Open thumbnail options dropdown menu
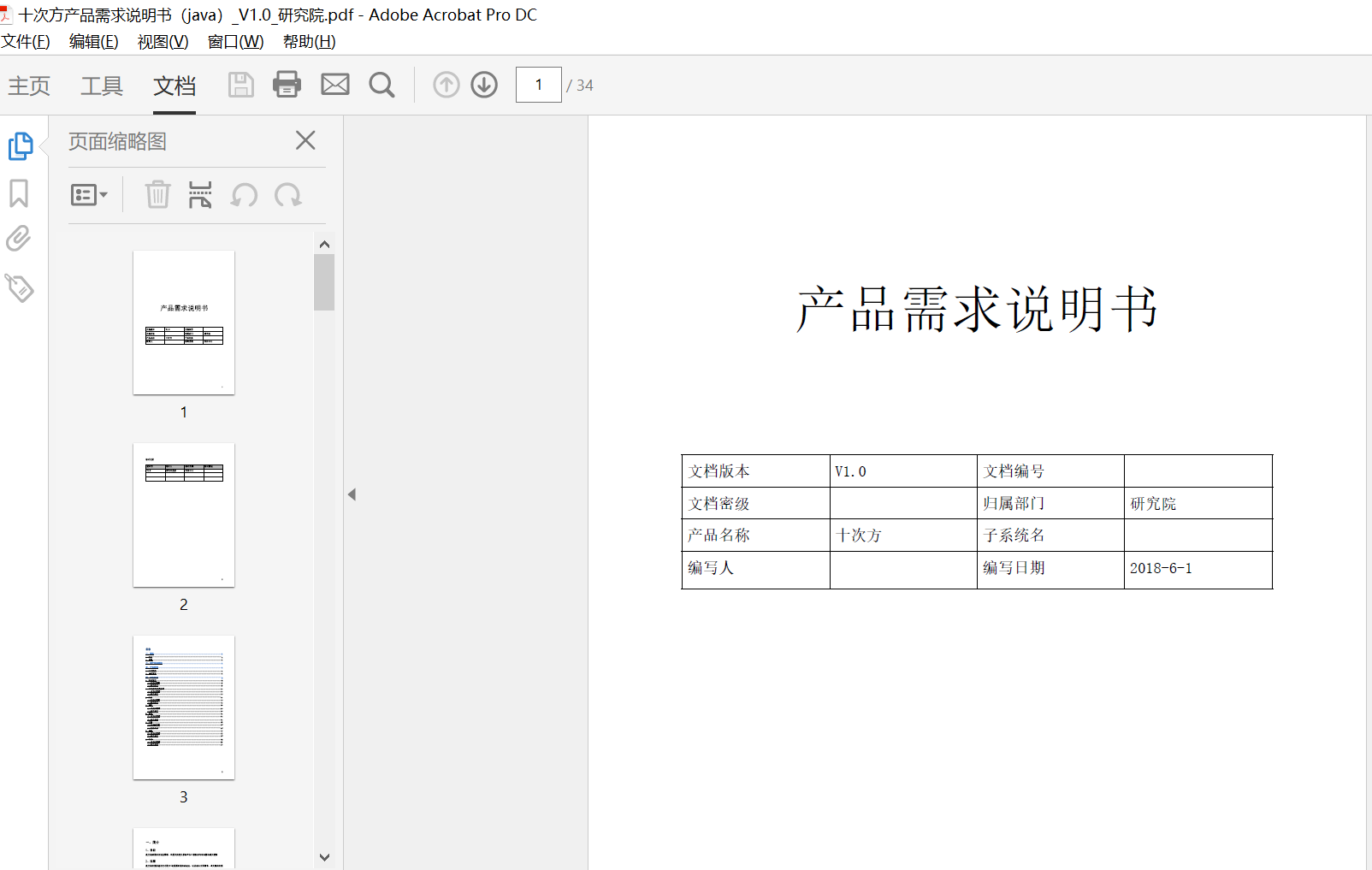The width and height of the screenshot is (1372, 870). click(x=89, y=195)
